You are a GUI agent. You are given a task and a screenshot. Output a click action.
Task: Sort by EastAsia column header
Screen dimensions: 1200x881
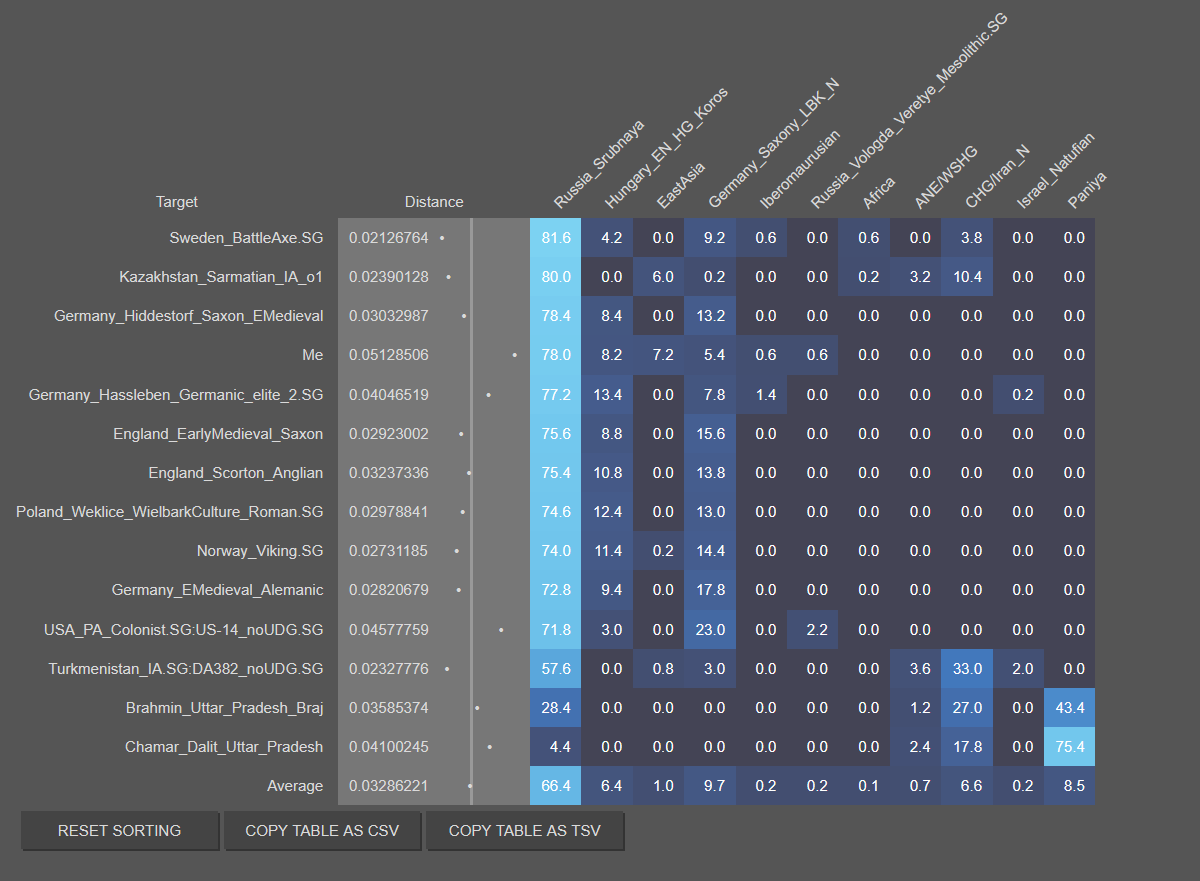click(680, 186)
